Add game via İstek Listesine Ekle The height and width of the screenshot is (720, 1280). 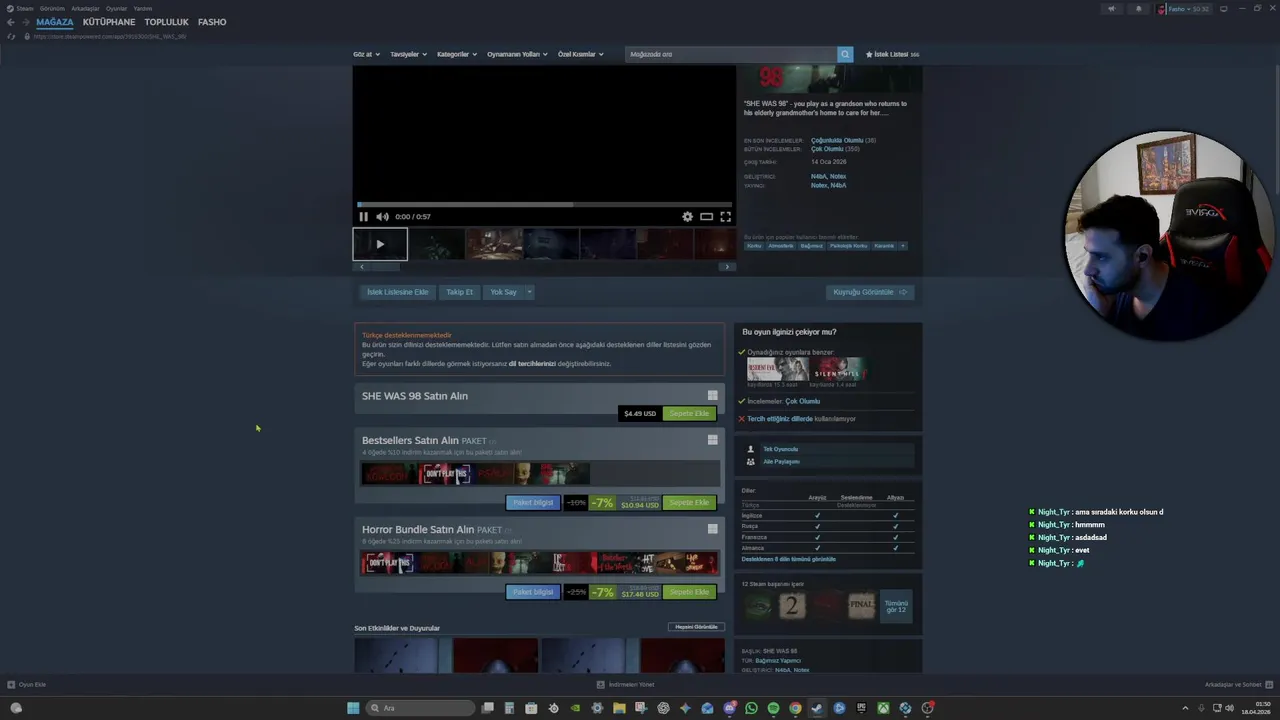[397, 292]
